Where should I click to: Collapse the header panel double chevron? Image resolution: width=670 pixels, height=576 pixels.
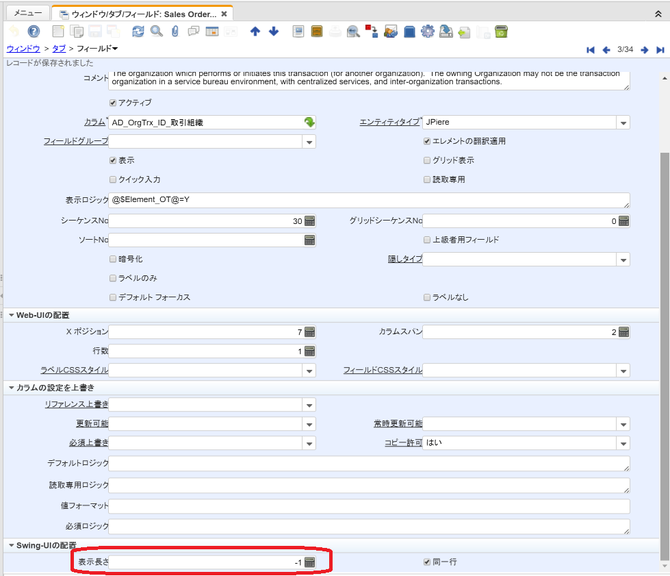pos(658,14)
